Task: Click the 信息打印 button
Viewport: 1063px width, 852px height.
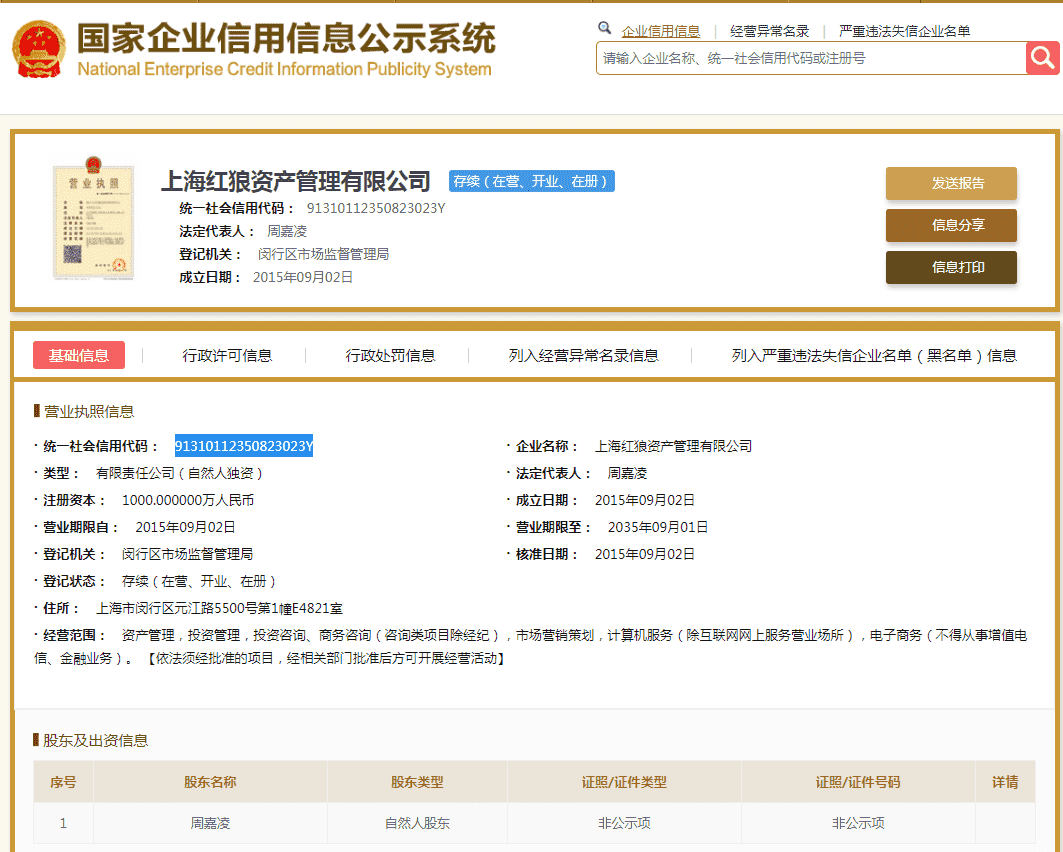Action: click(x=951, y=267)
